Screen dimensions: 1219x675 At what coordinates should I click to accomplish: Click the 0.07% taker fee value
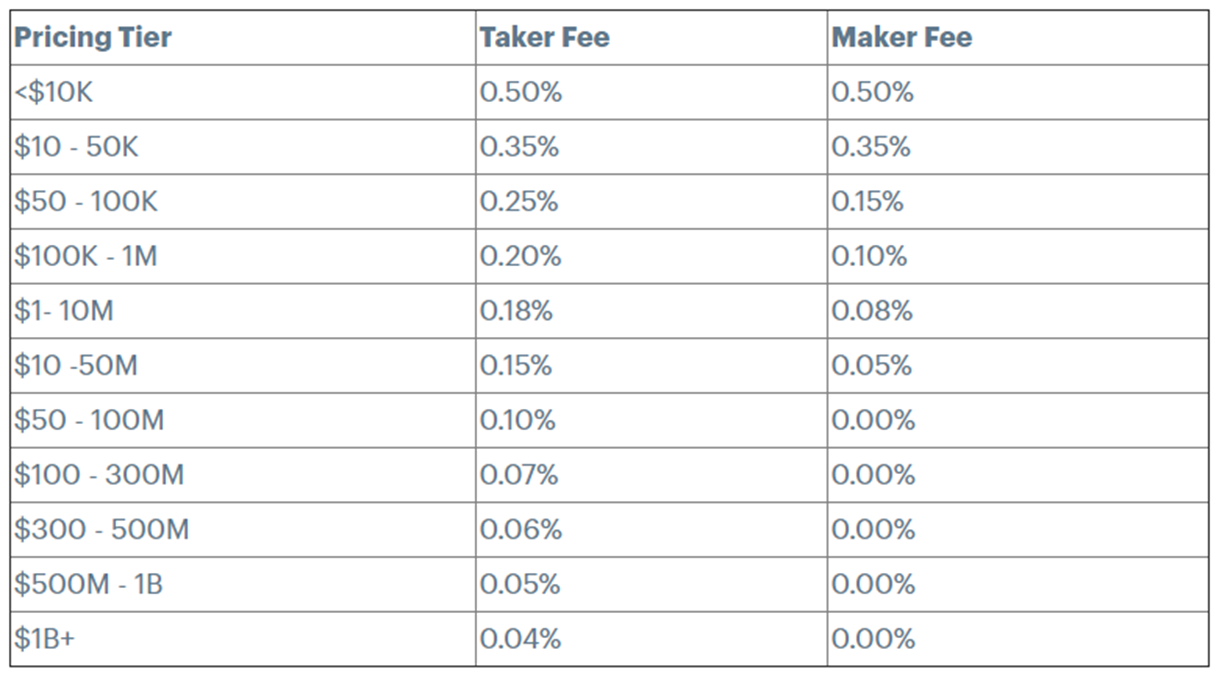(519, 474)
